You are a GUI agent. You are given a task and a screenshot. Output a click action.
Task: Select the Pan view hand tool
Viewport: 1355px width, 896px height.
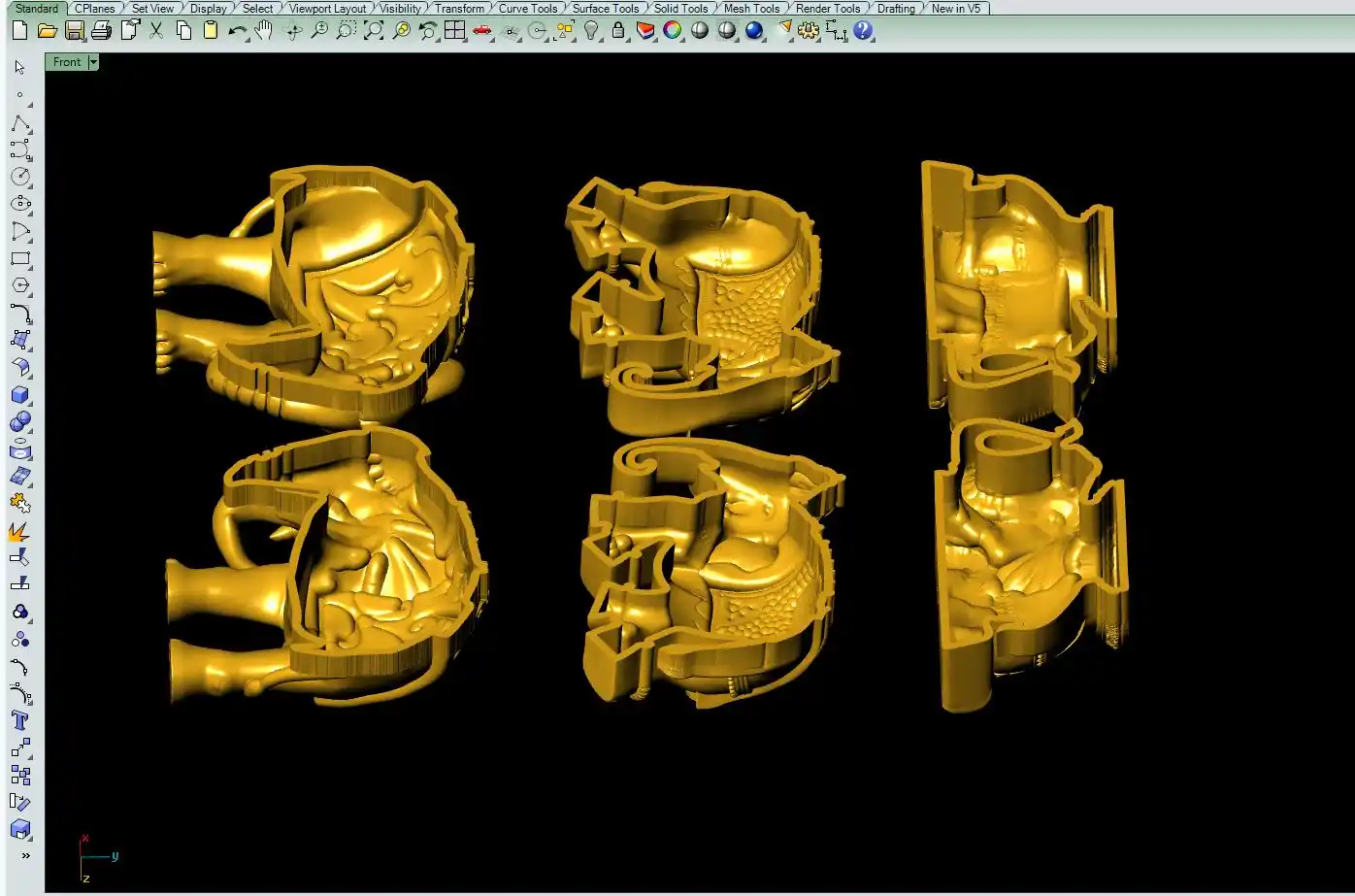(x=264, y=31)
